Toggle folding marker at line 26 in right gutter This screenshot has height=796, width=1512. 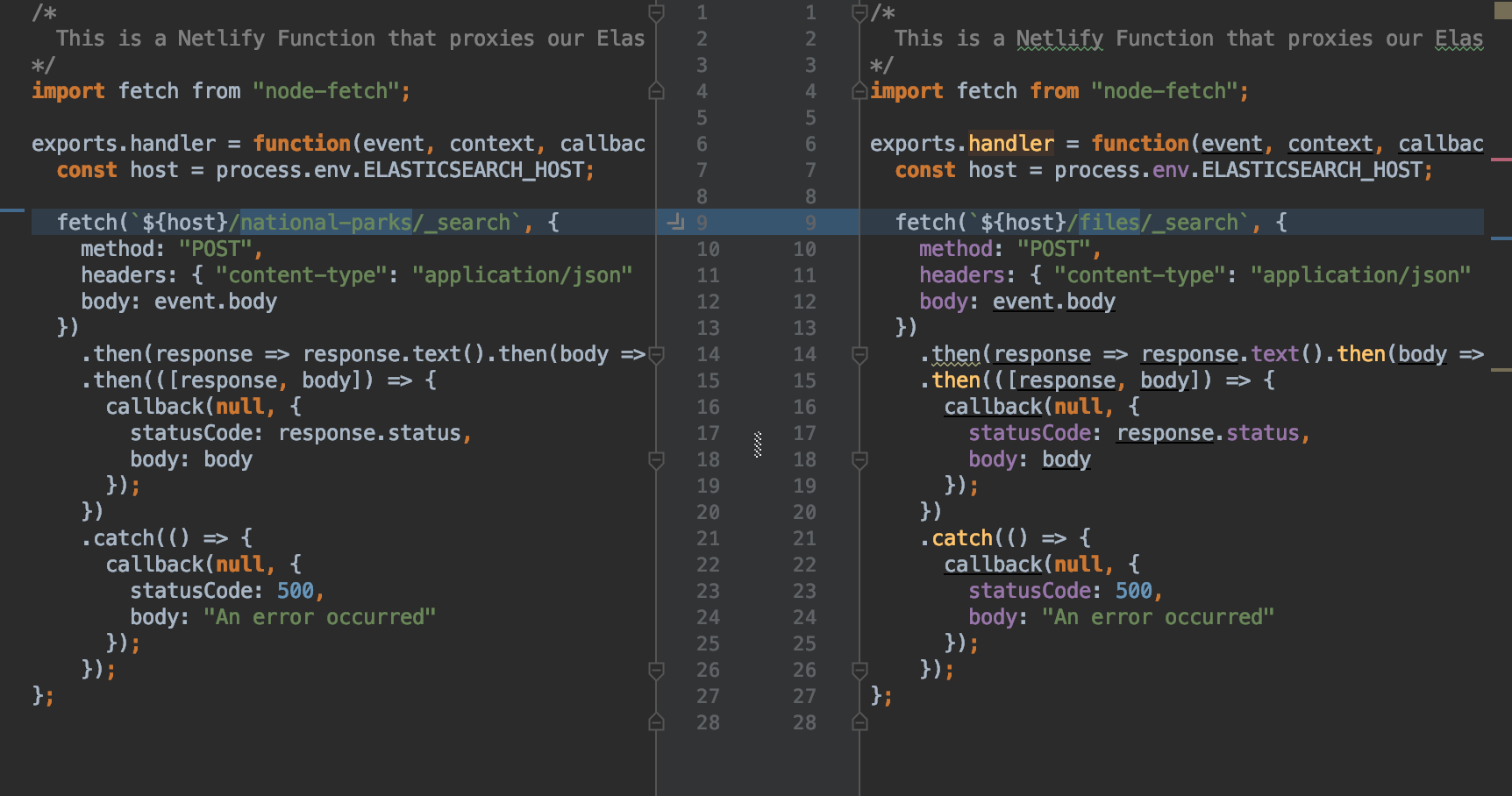[x=858, y=671]
